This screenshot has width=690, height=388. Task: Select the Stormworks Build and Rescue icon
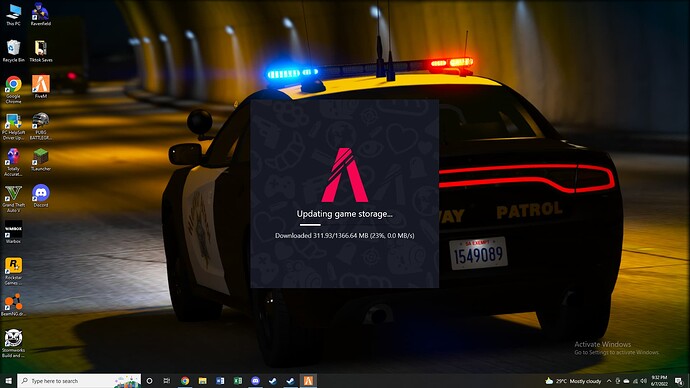point(13,344)
